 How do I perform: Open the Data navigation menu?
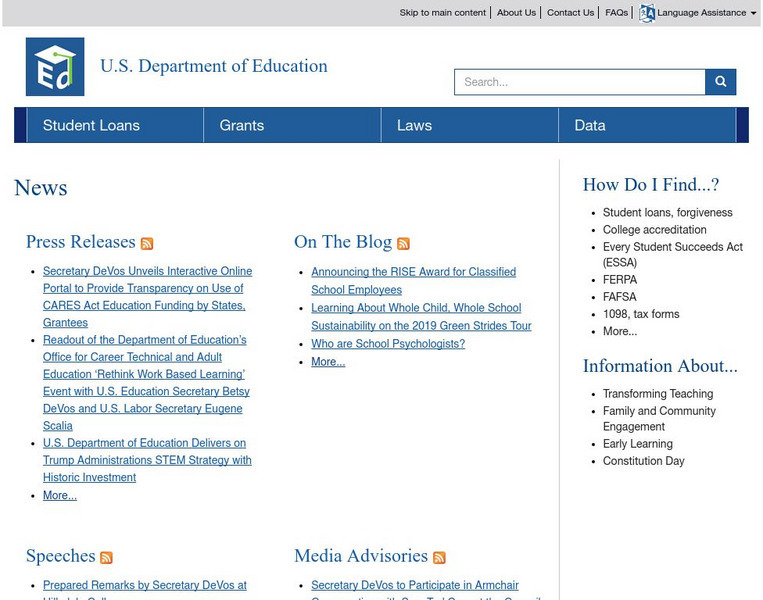(x=590, y=125)
